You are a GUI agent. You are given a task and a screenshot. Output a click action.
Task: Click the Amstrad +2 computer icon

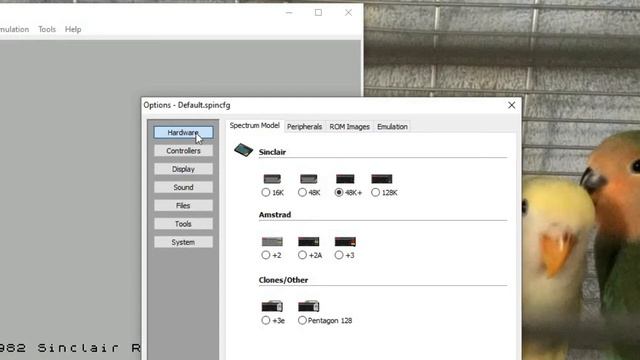click(272, 242)
